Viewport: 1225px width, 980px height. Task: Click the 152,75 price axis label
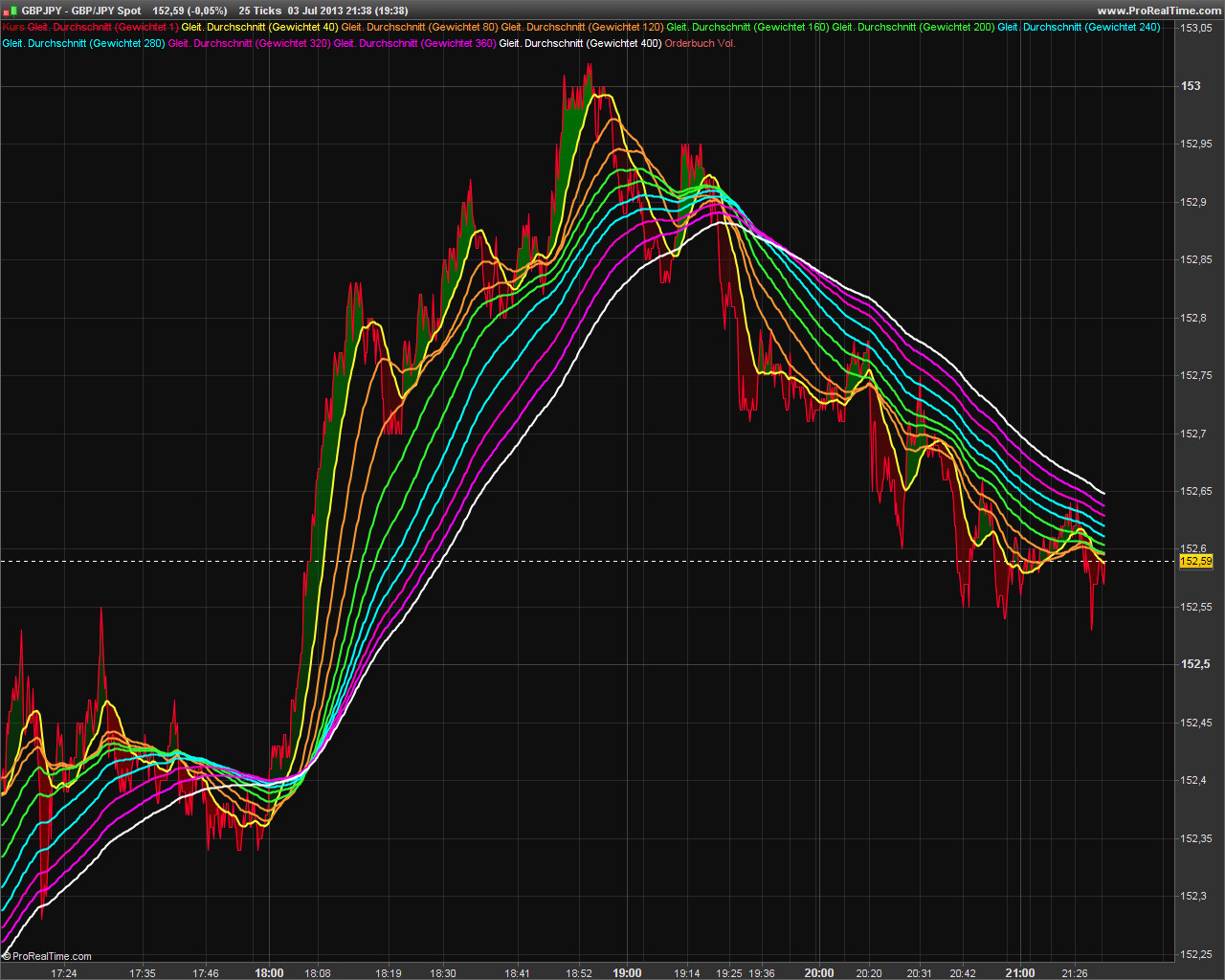click(x=1196, y=375)
